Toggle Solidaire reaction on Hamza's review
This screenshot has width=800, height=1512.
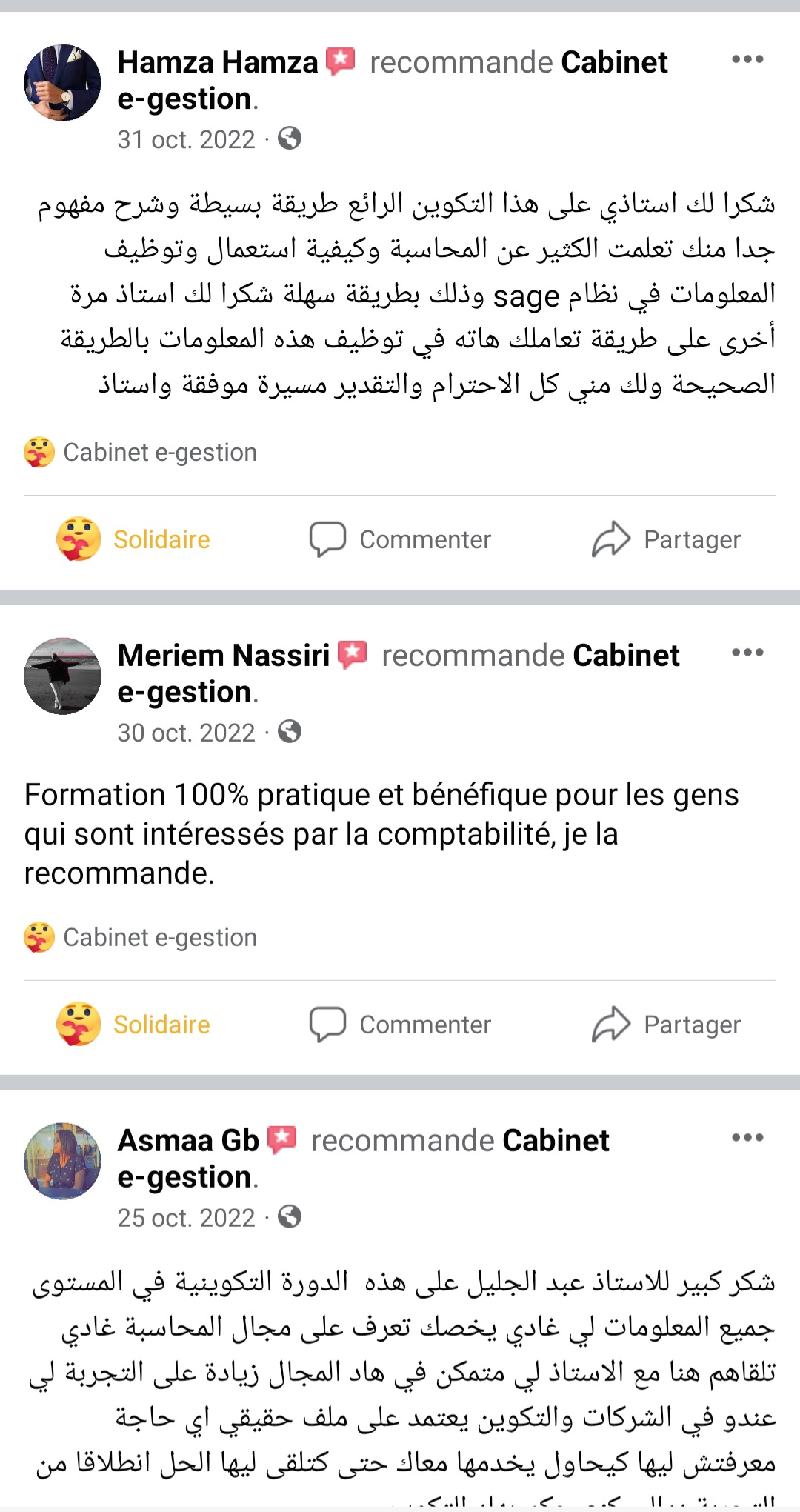[x=134, y=539]
